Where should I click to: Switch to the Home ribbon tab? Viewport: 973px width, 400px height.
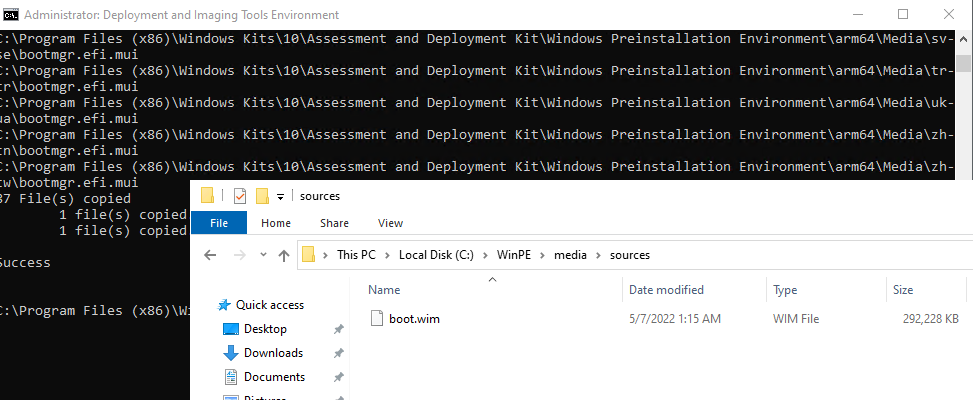276,223
